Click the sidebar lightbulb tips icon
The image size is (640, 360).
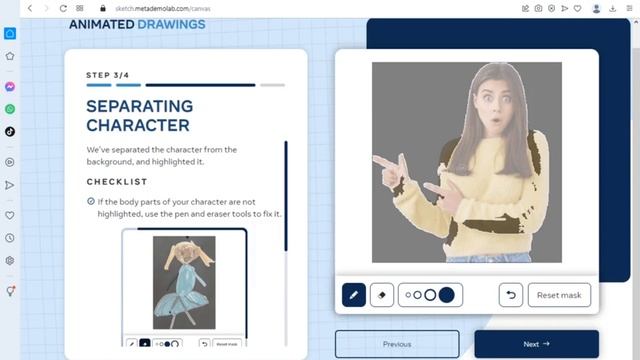[10, 291]
